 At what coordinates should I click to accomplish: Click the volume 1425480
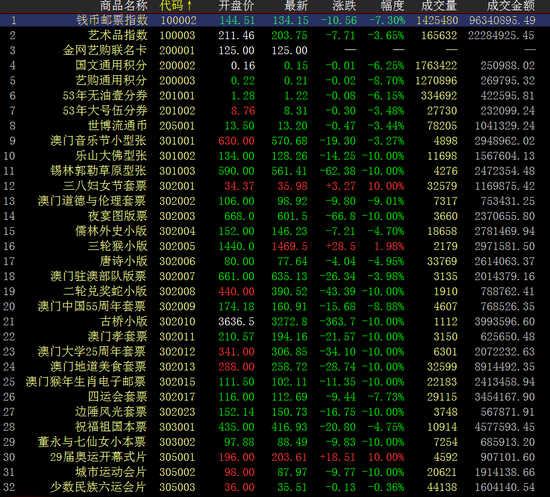tap(437, 20)
